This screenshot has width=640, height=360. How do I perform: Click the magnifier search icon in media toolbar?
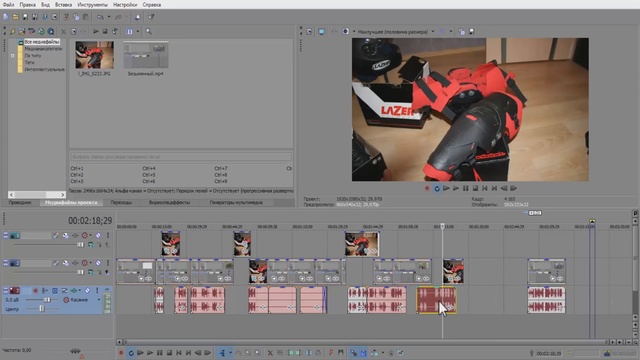click(149, 31)
